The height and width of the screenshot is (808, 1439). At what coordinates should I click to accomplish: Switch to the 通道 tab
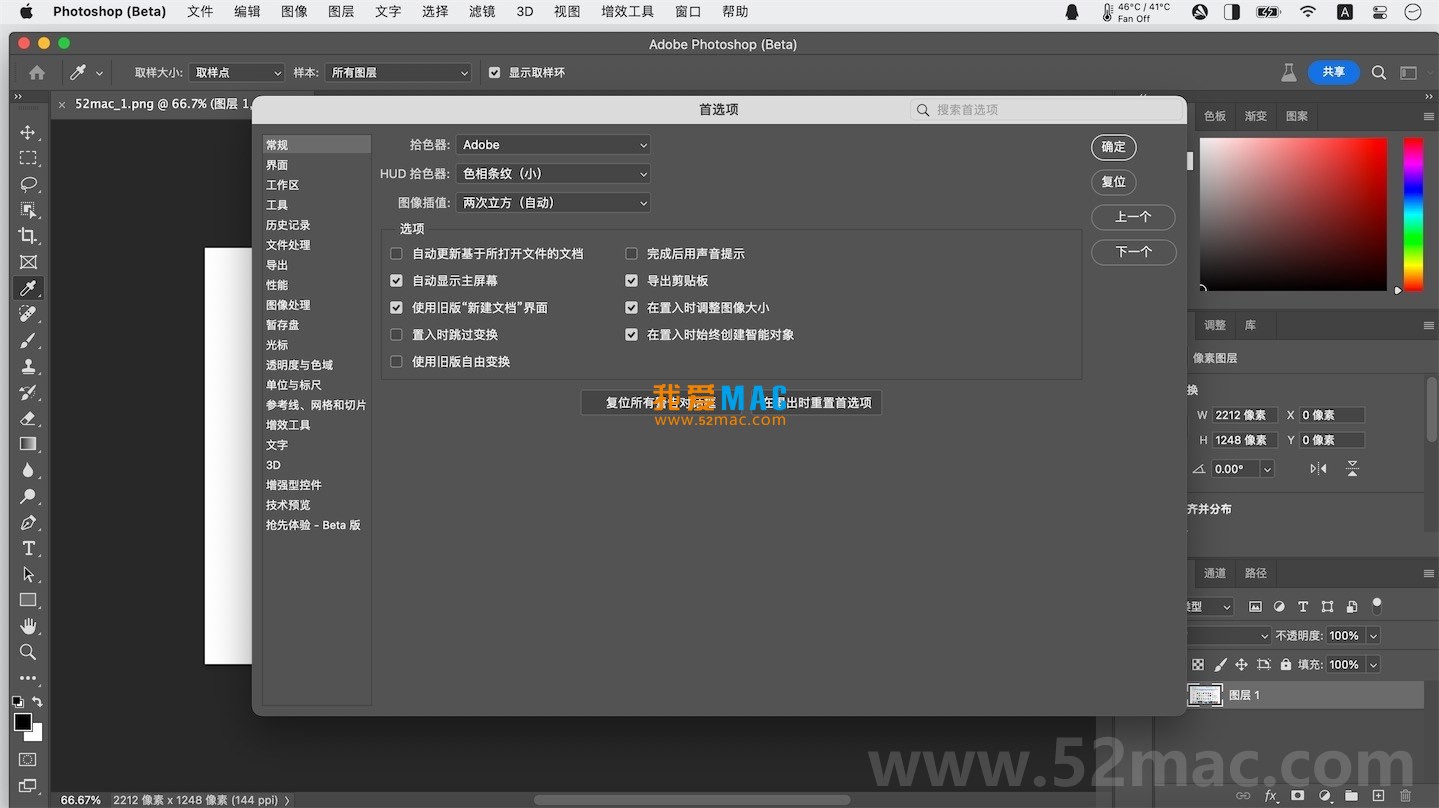pyautogui.click(x=1215, y=573)
